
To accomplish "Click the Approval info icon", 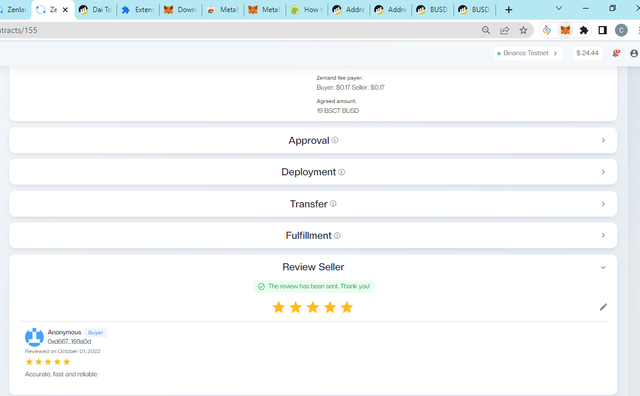I will pyautogui.click(x=335, y=140).
